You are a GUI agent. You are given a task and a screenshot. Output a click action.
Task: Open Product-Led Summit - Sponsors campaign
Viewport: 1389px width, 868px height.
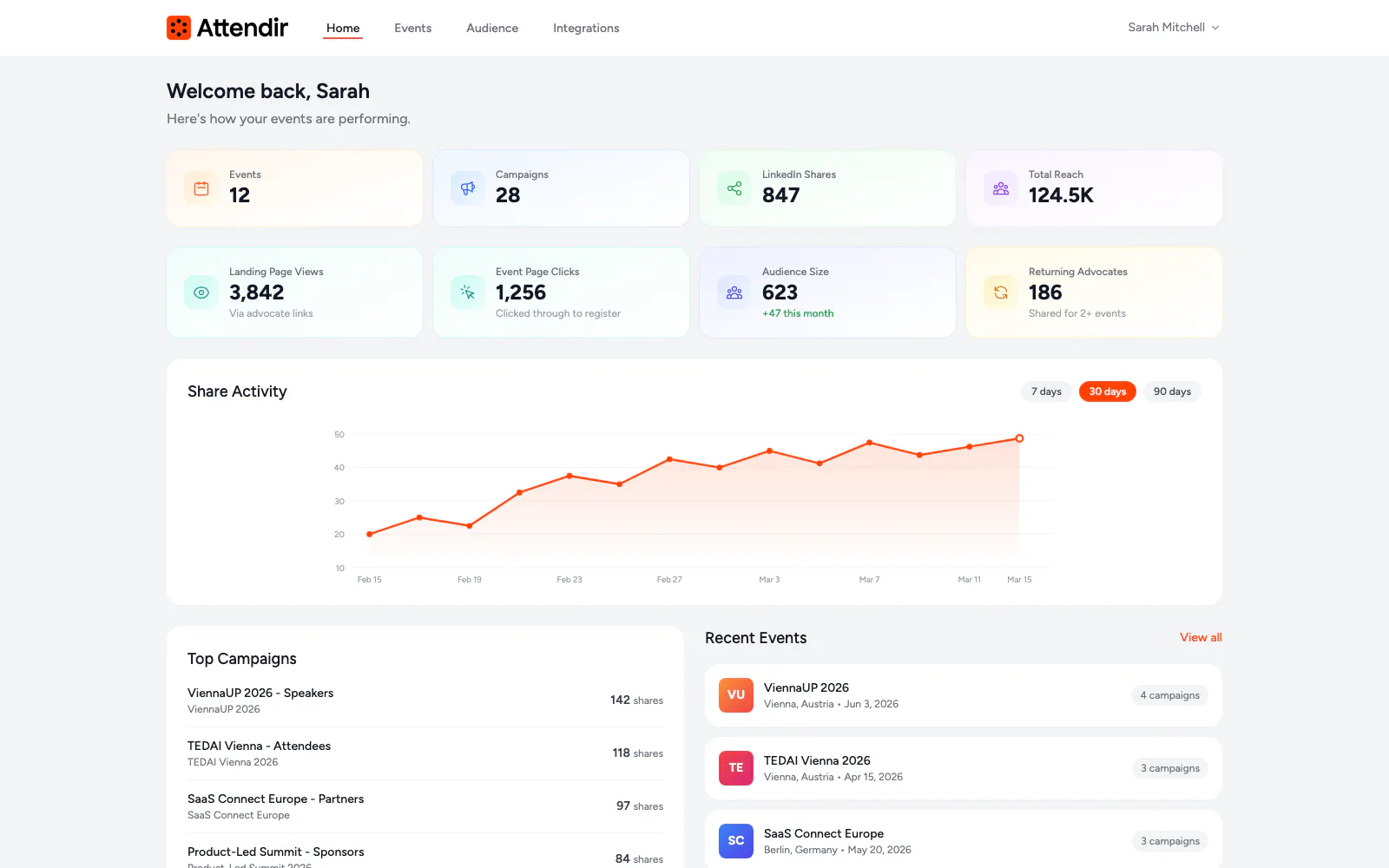425,855
